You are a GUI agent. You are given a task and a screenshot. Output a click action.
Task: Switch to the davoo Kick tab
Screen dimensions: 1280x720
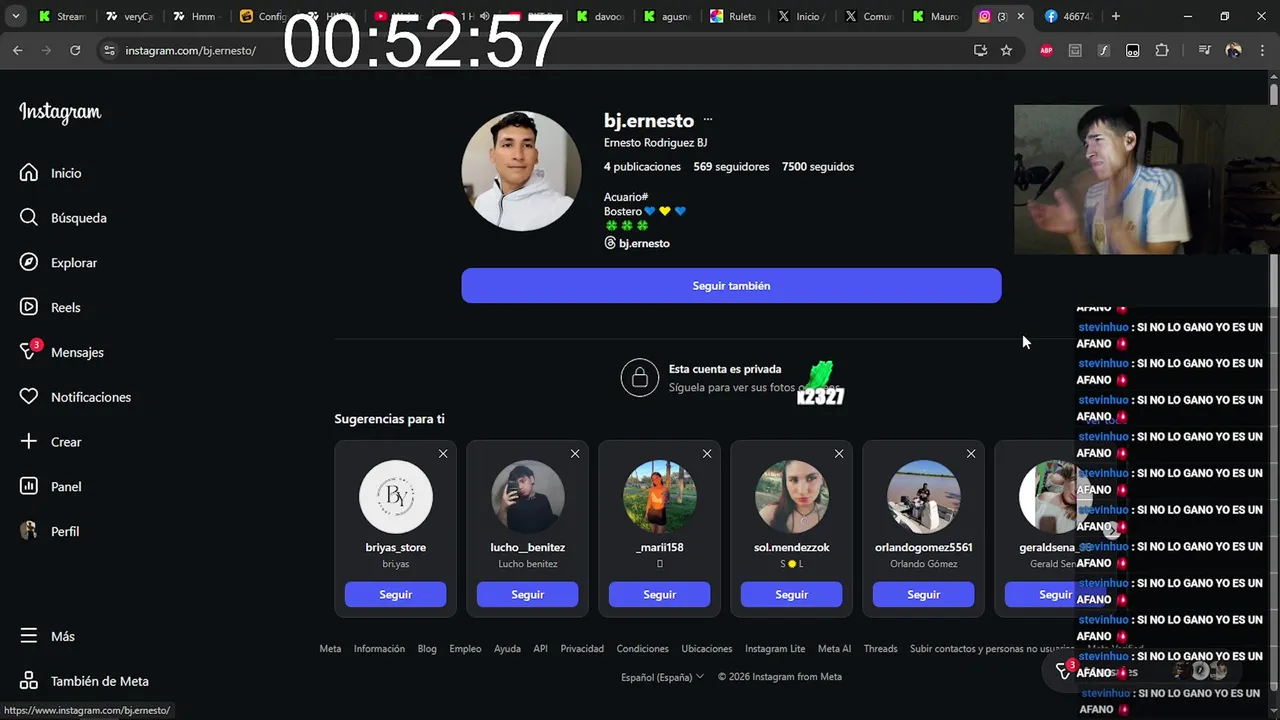600,16
